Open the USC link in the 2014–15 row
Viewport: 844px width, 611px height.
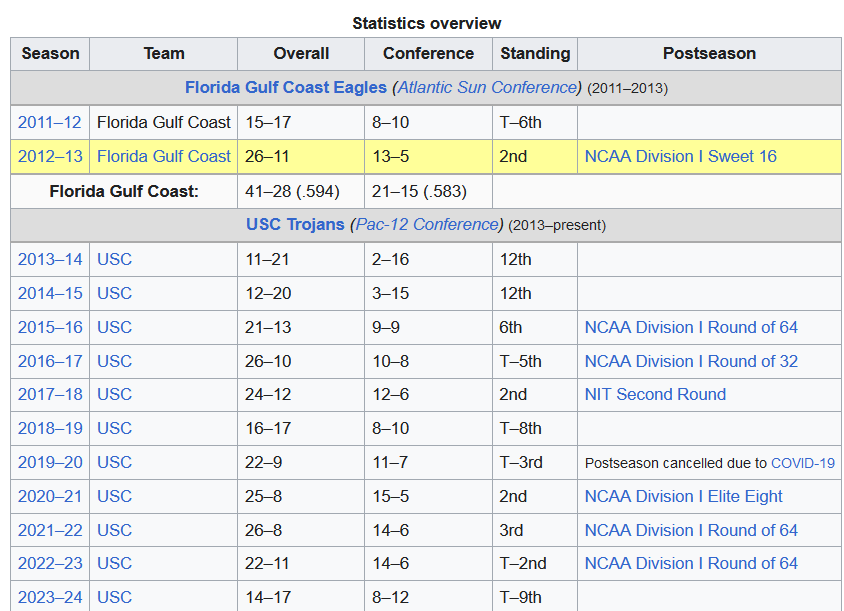pyautogui.click(x=114, y=293)
